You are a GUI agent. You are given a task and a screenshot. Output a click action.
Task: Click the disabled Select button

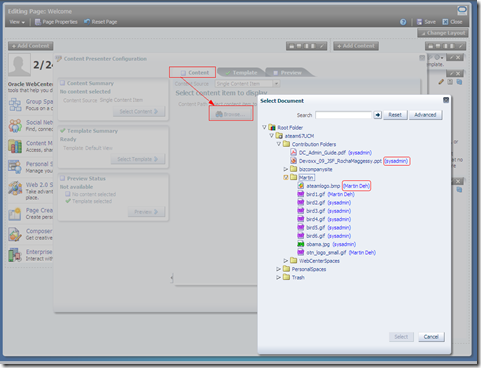point(401,337)
